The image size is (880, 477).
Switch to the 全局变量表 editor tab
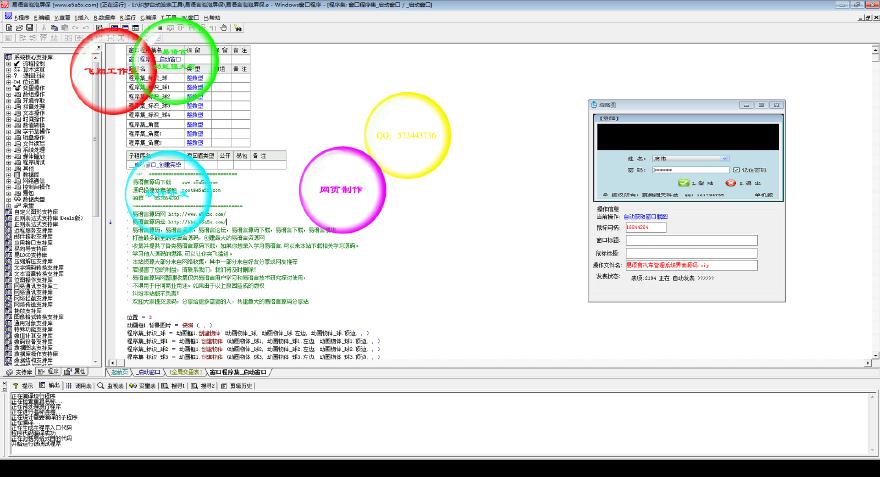pyautogui.click(x=186, y=372)
